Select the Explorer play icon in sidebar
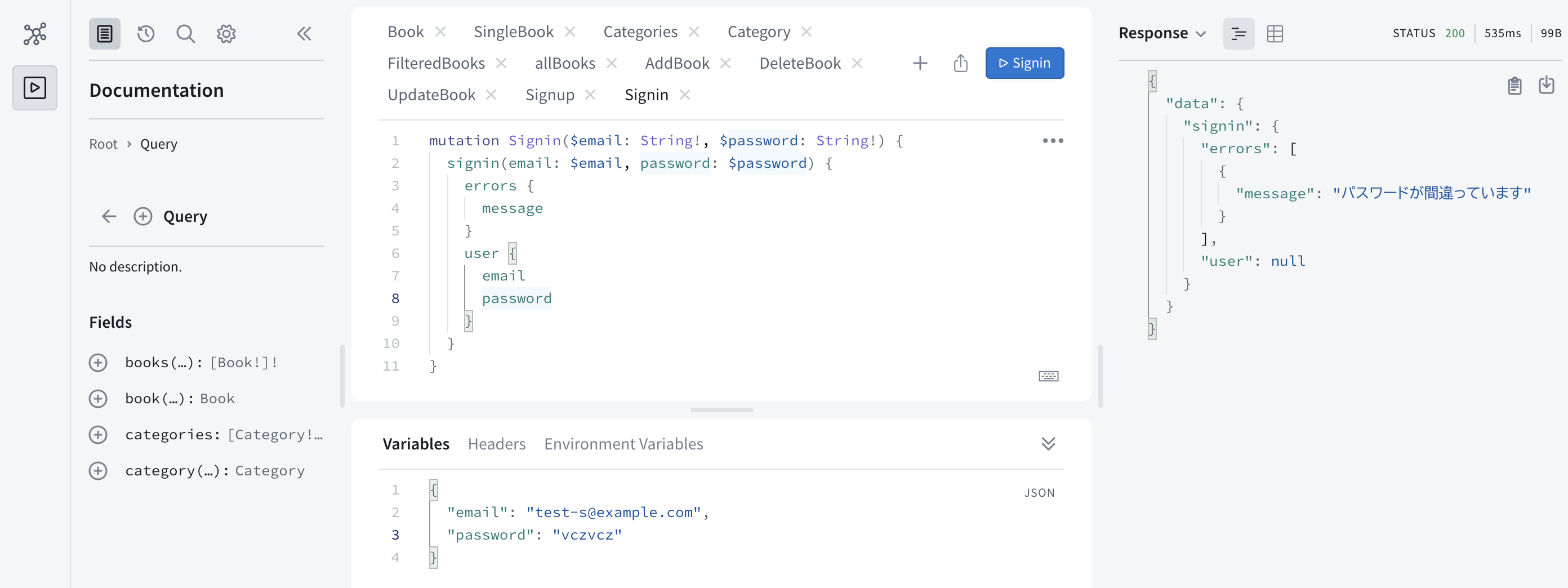 35,88
